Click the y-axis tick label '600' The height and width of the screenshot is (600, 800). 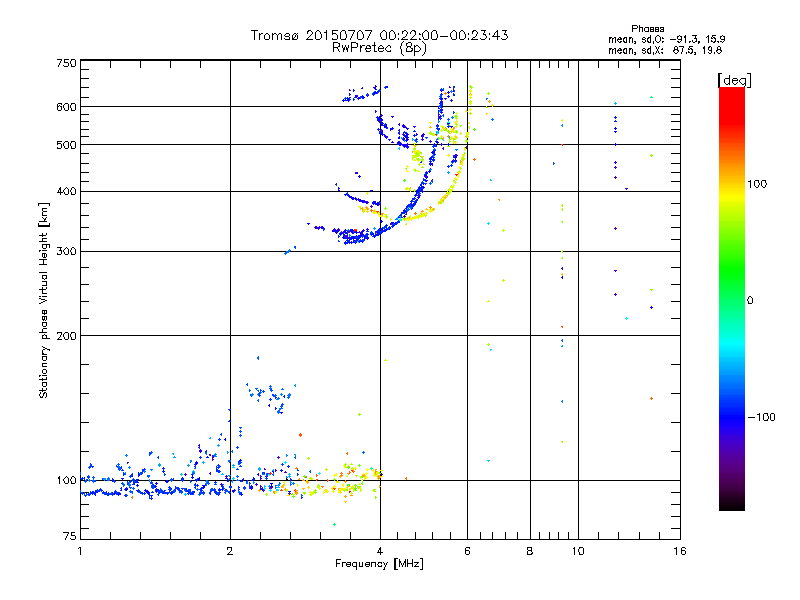point(66,107)
